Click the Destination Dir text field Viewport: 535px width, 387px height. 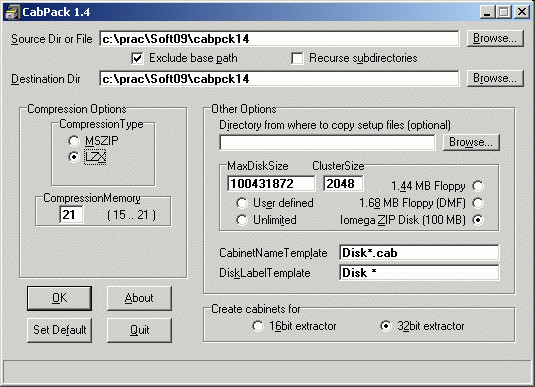[x=279, y=79]
